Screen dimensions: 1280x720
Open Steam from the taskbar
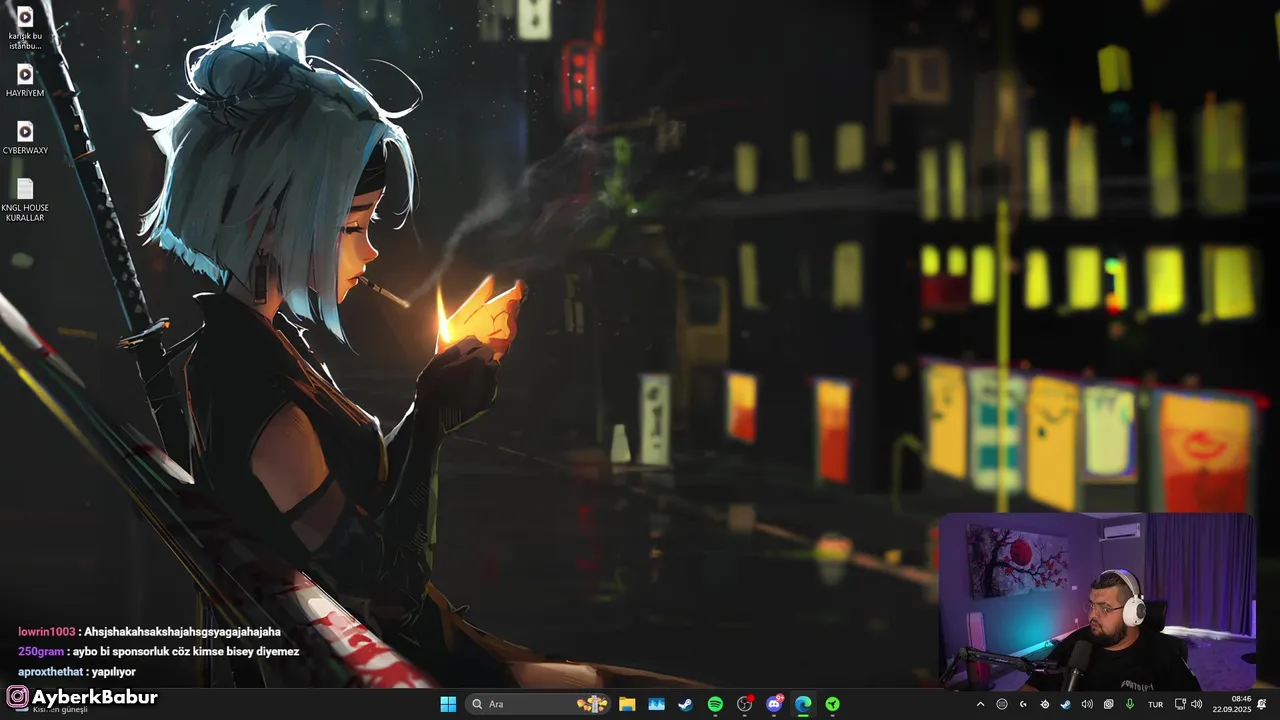[x=685, y=704]
